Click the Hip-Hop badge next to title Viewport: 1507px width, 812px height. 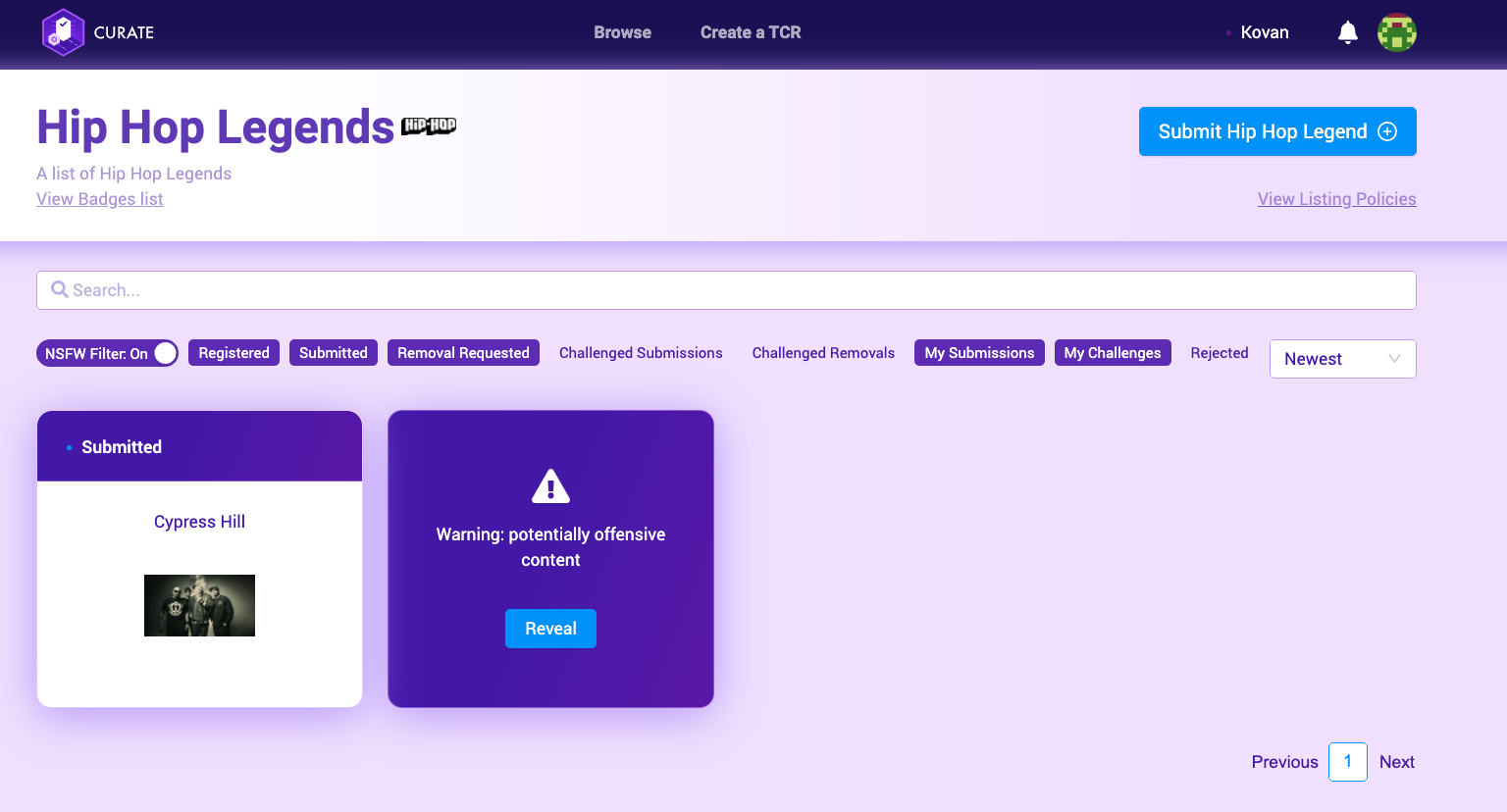pos(429,126)
